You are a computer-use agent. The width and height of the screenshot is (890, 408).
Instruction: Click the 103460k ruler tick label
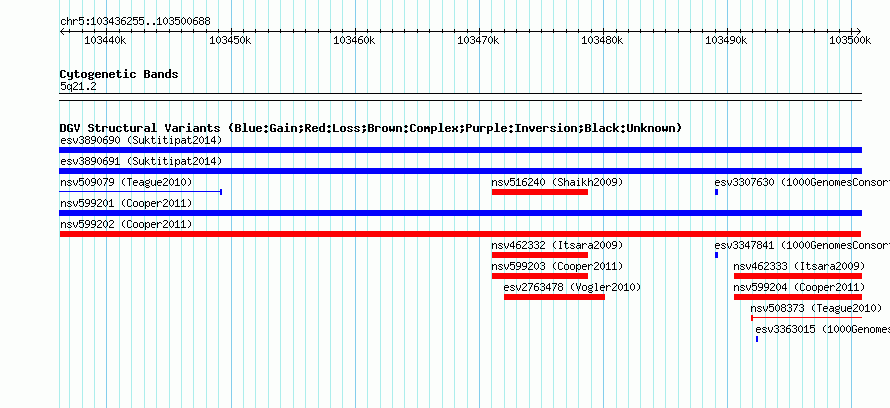point(354,40)
